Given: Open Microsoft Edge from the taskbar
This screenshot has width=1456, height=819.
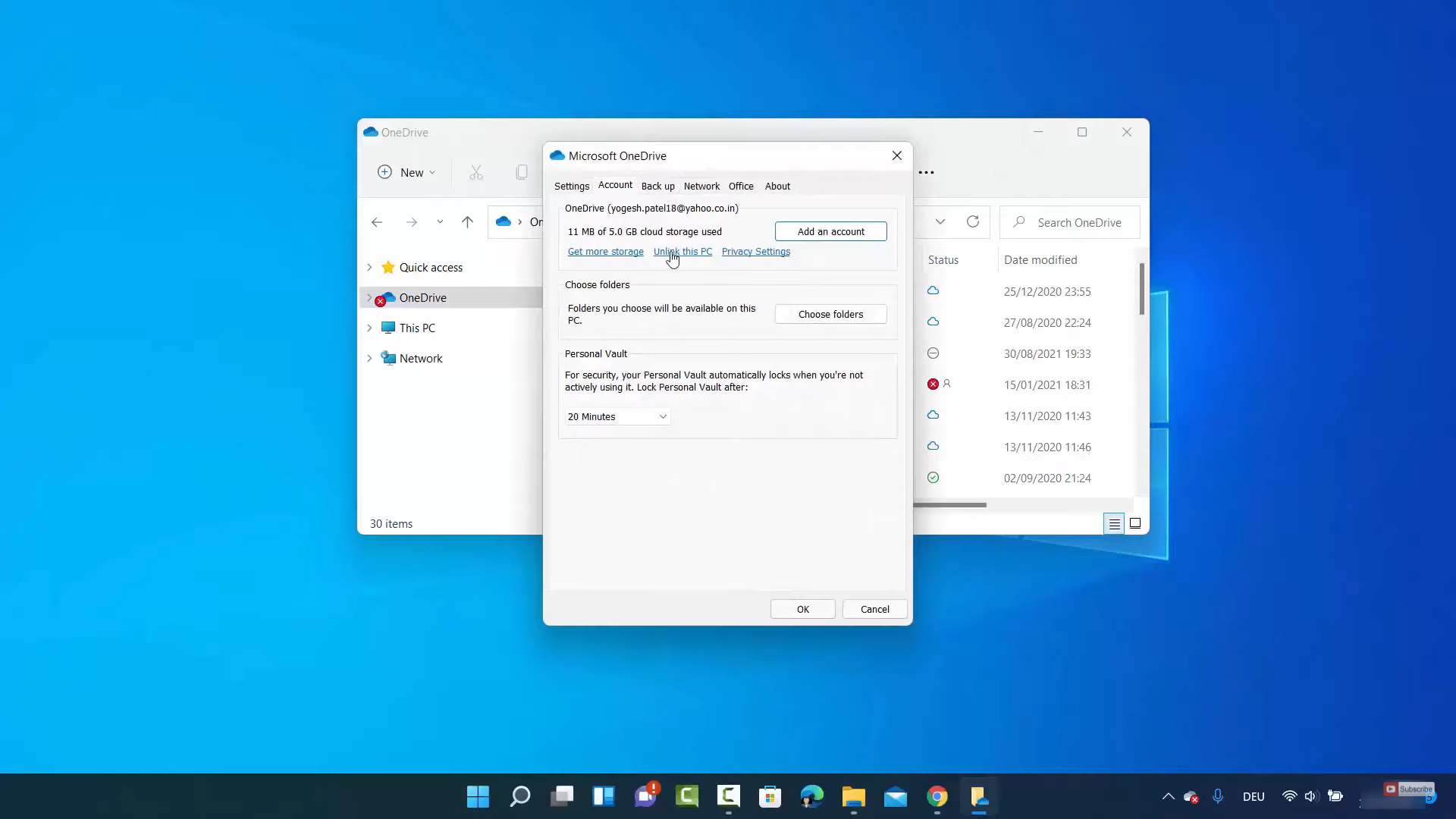Looking at the screenshot, I should click(811, 797).
